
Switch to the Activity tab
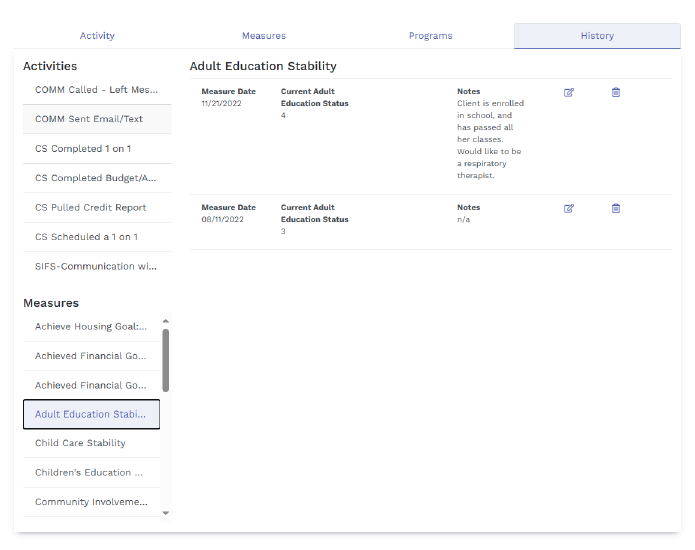[x=97, y=36]
